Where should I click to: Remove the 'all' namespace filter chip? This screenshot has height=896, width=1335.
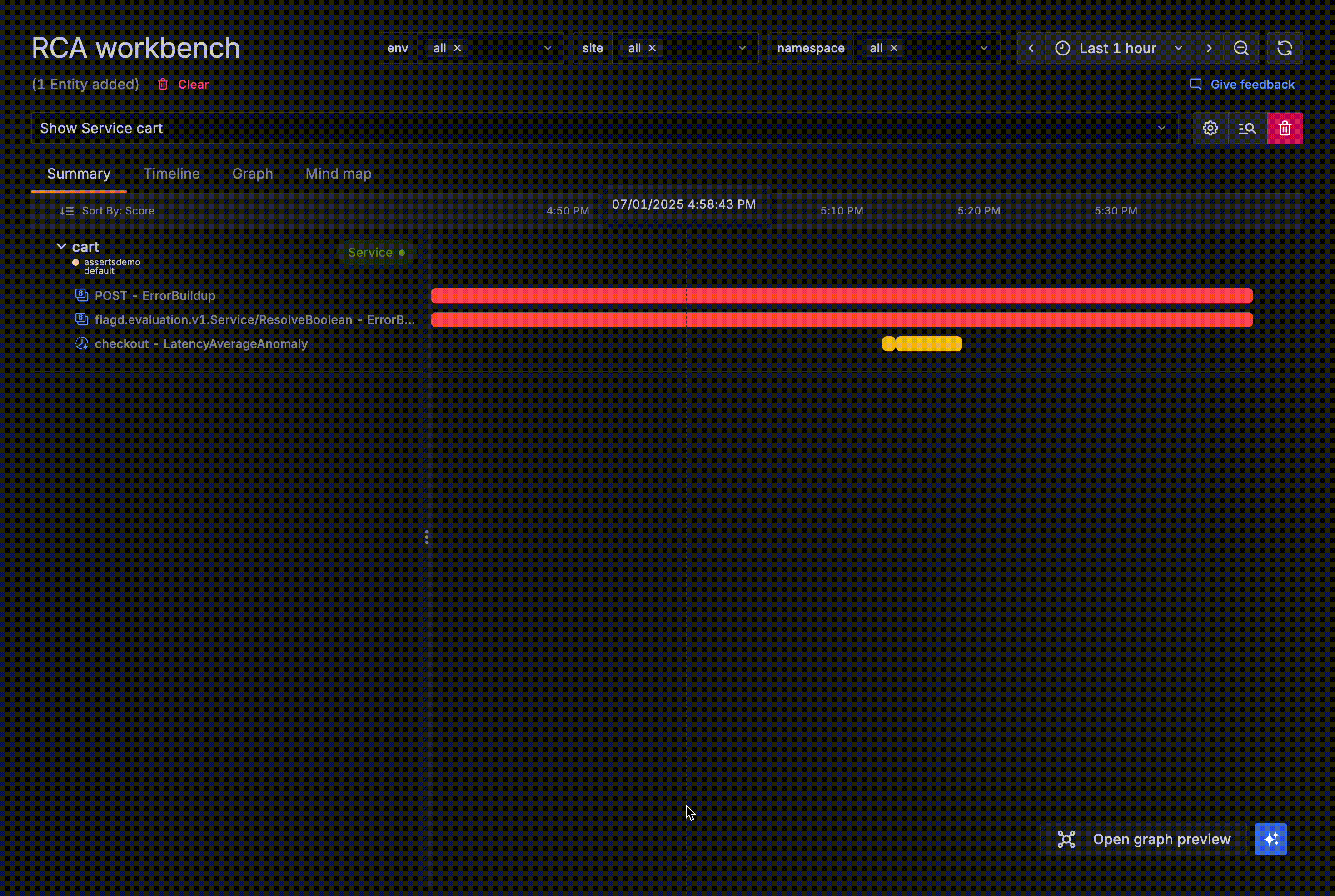pyautogui.click(x=894, y=48)
